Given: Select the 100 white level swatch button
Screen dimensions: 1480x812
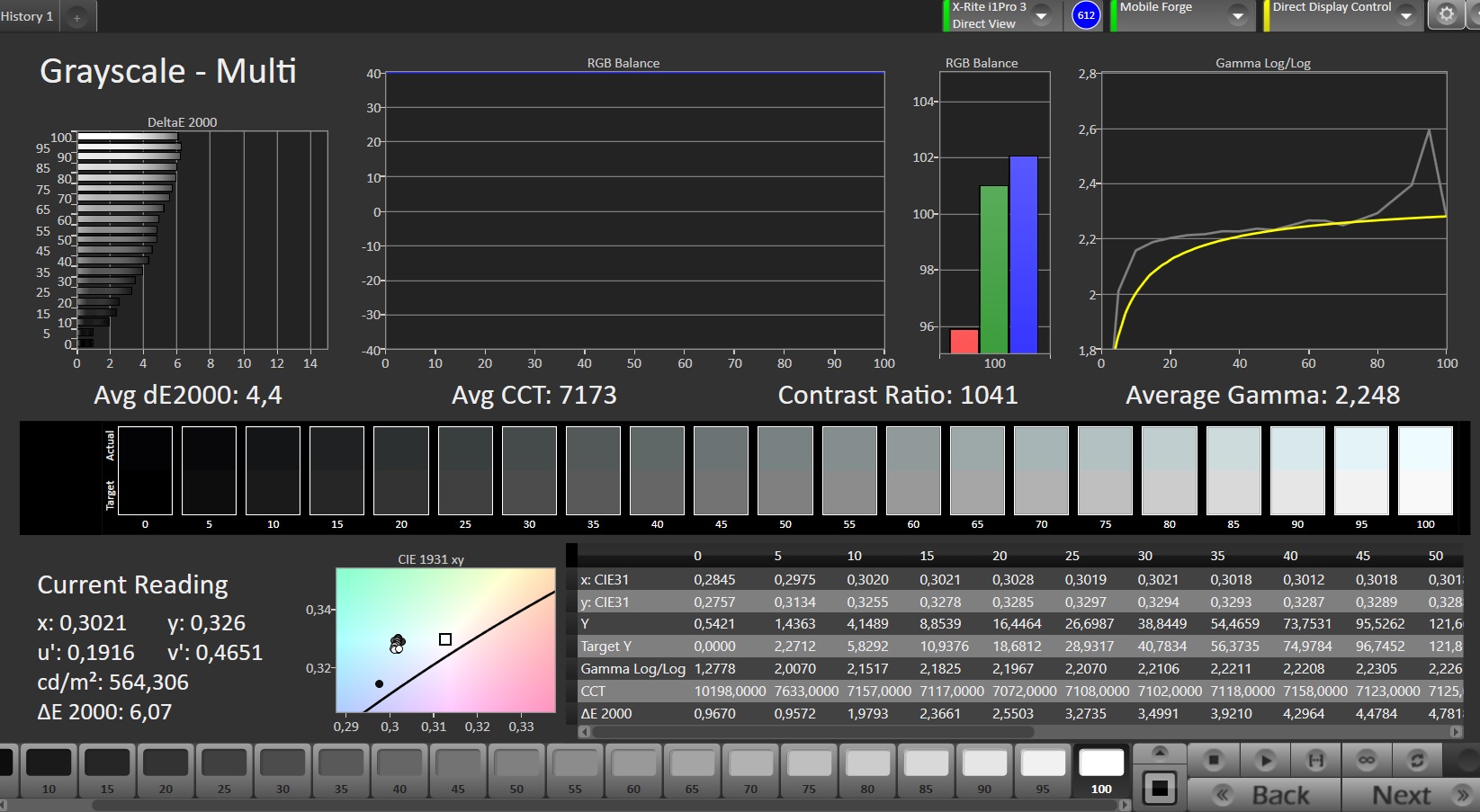Looking at the screenshot, I should pyautogui.click(x=1101, y=772).
